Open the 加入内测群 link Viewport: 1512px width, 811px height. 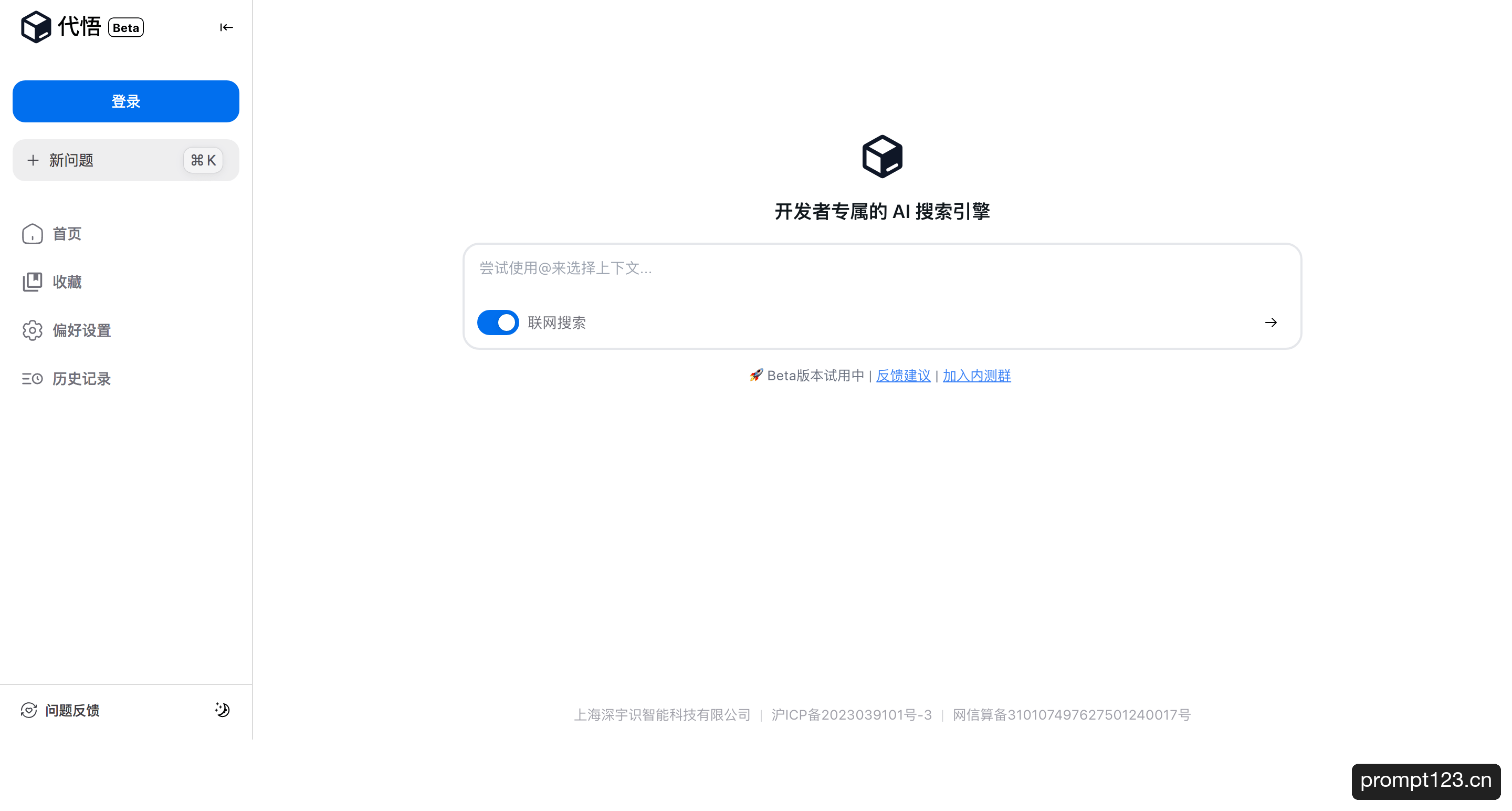[x=976, y=376]
